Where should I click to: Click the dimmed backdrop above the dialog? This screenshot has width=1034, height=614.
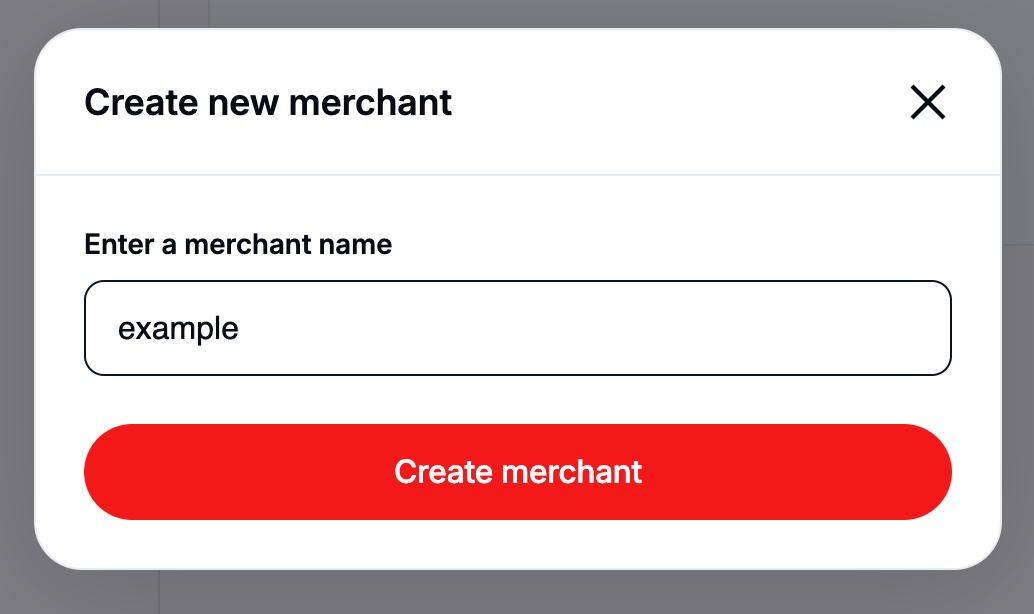[x=517, y=13]
